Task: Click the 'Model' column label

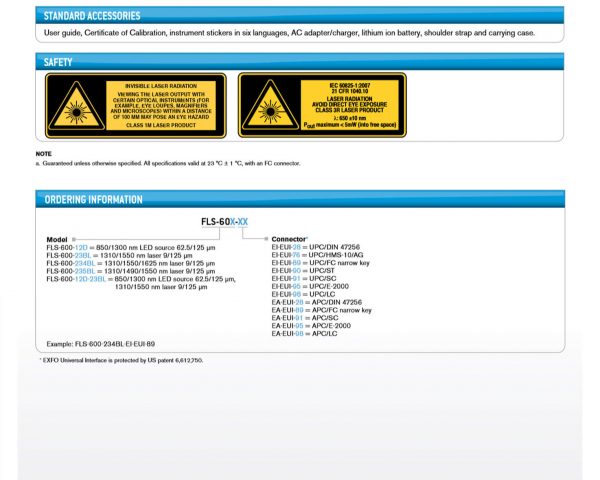Action: click(x=57, y=240)
